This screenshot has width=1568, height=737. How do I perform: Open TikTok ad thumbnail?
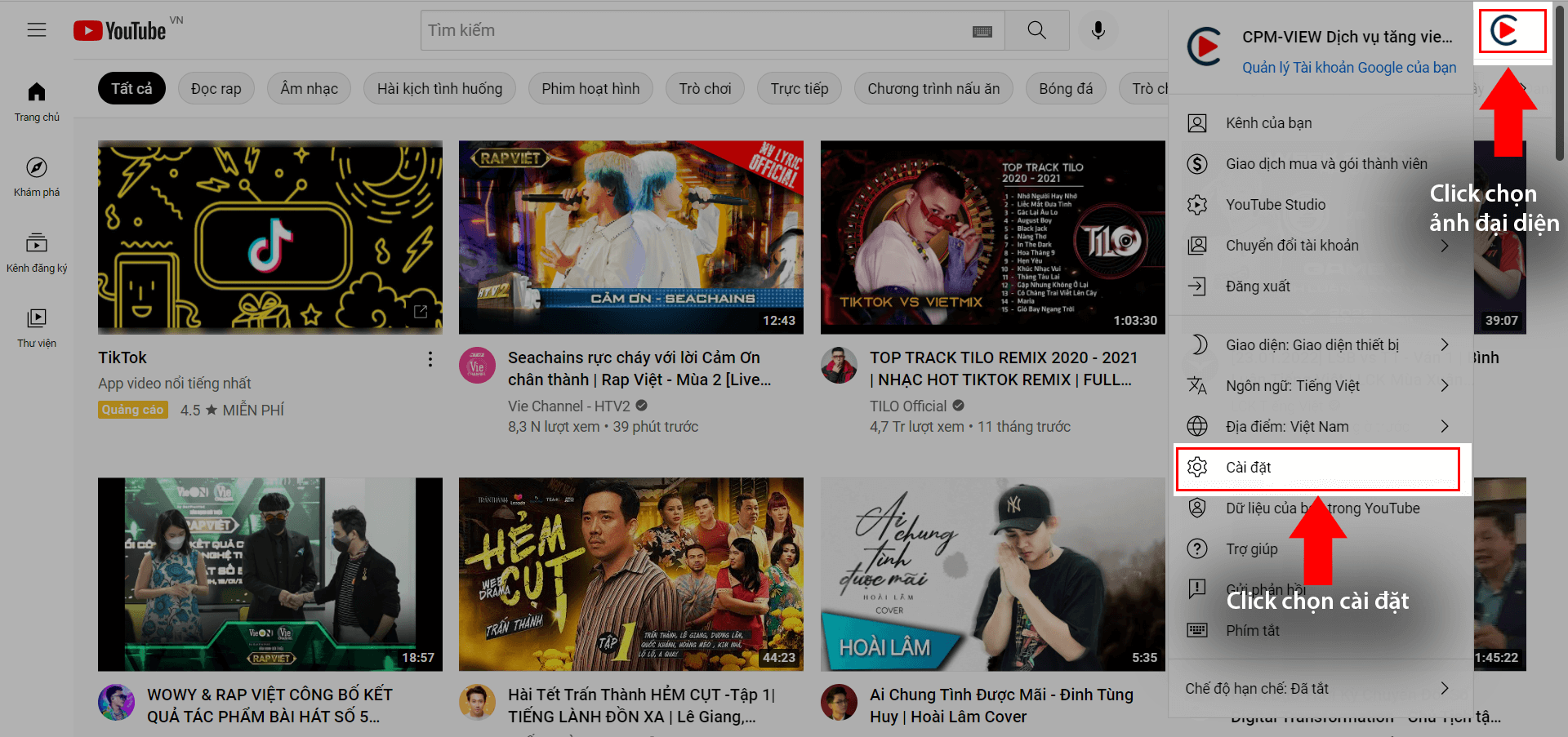click(270, 237)
